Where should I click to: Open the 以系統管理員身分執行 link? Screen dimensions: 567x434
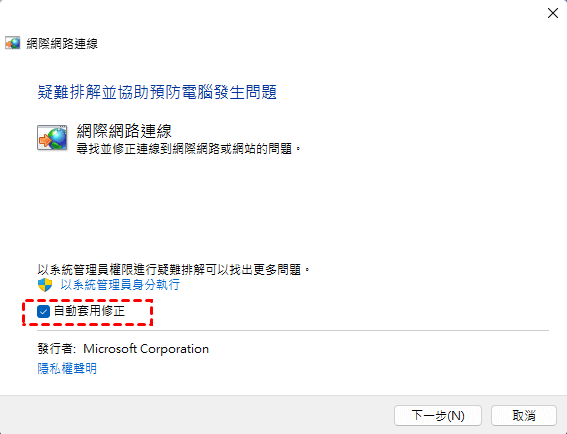[x=120, y=285]
